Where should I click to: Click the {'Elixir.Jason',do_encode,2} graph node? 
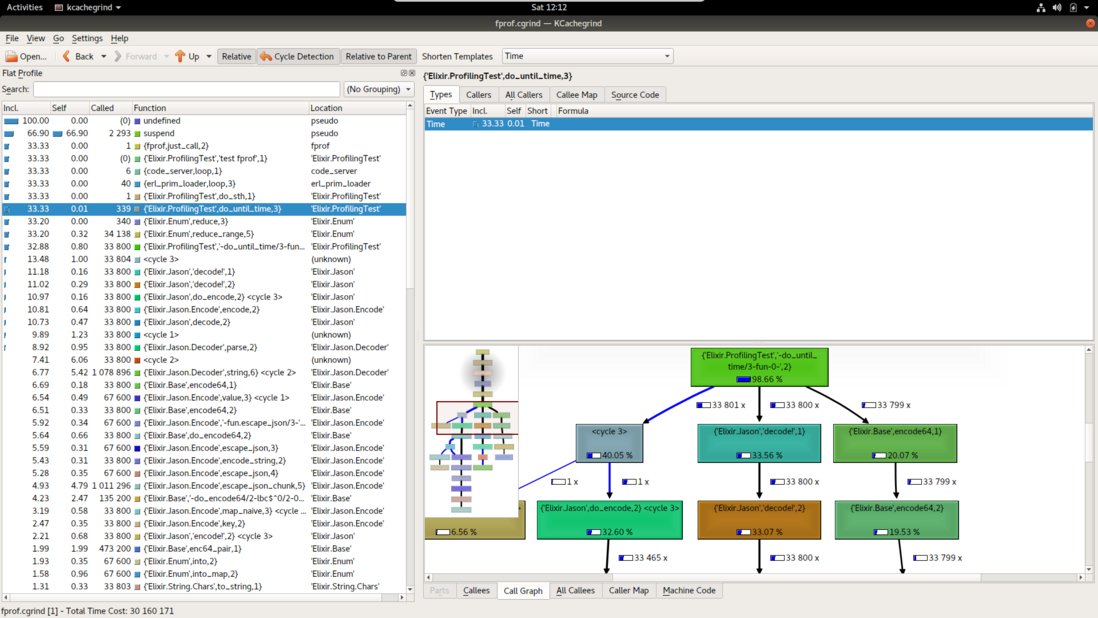(x=609, y=520)
